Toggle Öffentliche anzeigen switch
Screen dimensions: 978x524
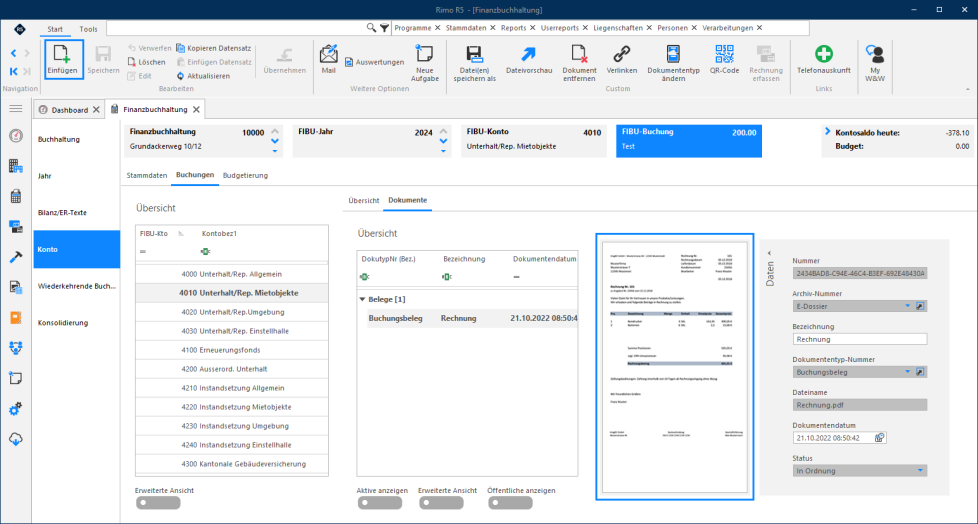[x=510, y=503]
